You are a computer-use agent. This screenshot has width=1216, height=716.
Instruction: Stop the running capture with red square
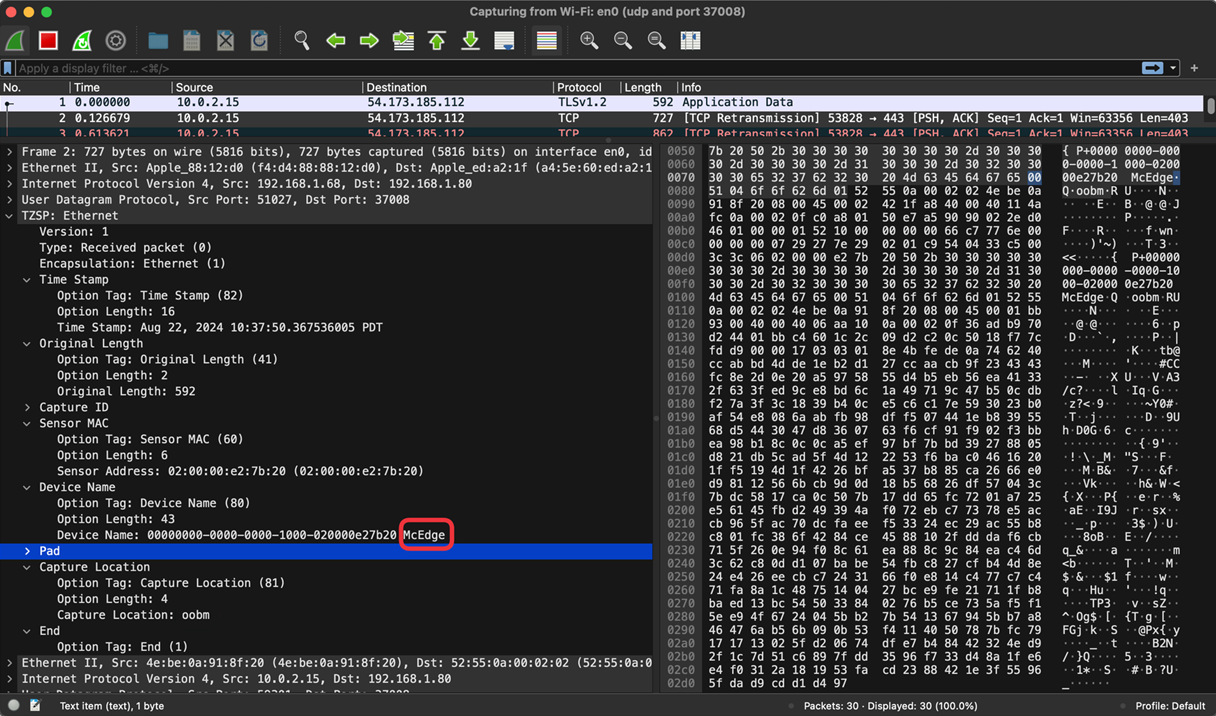coord(48,41)
